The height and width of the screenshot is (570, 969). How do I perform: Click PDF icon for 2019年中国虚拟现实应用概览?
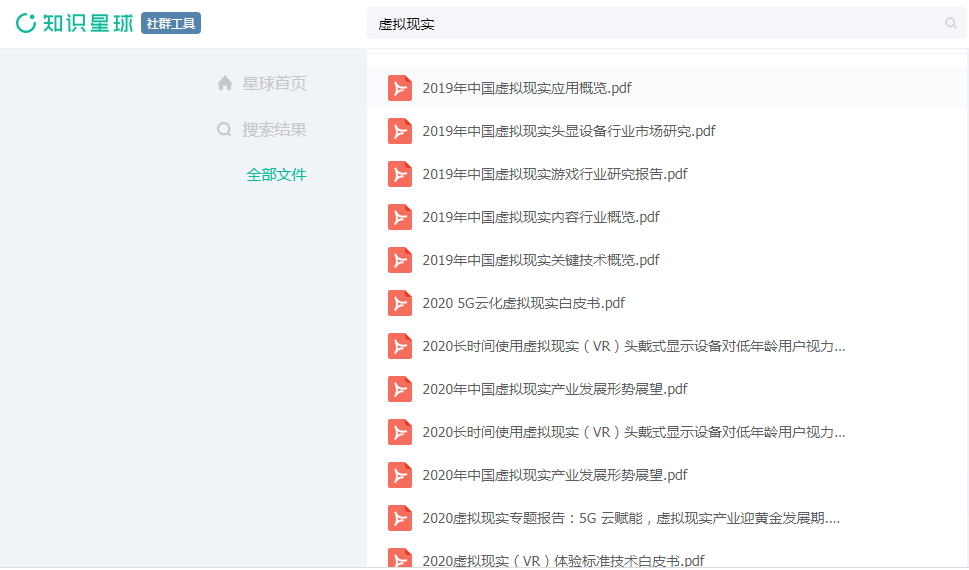(x=400, y=88)
